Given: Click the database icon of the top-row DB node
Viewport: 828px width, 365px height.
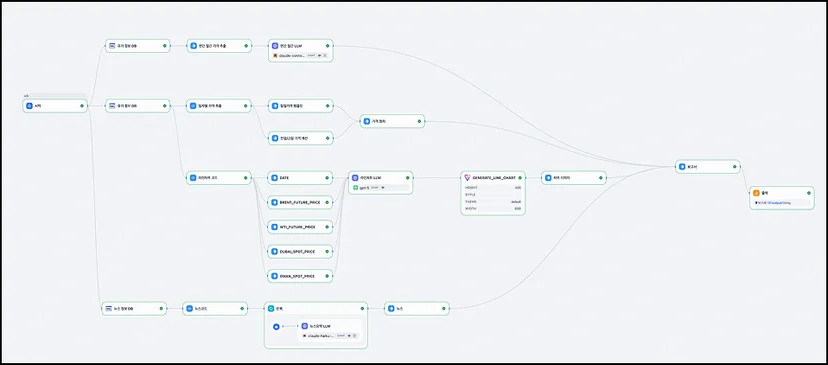Looking at the screenshot, I should [112, 46].
